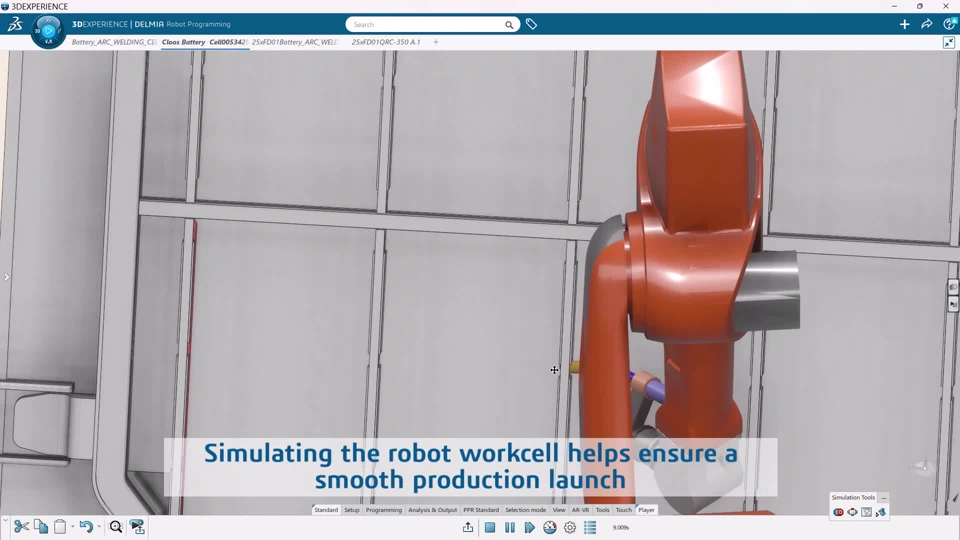The width and height of the screenshot is (960, 540).
Task: Click the Simulation Tools panel title
Action: click(x=853, y=498)
